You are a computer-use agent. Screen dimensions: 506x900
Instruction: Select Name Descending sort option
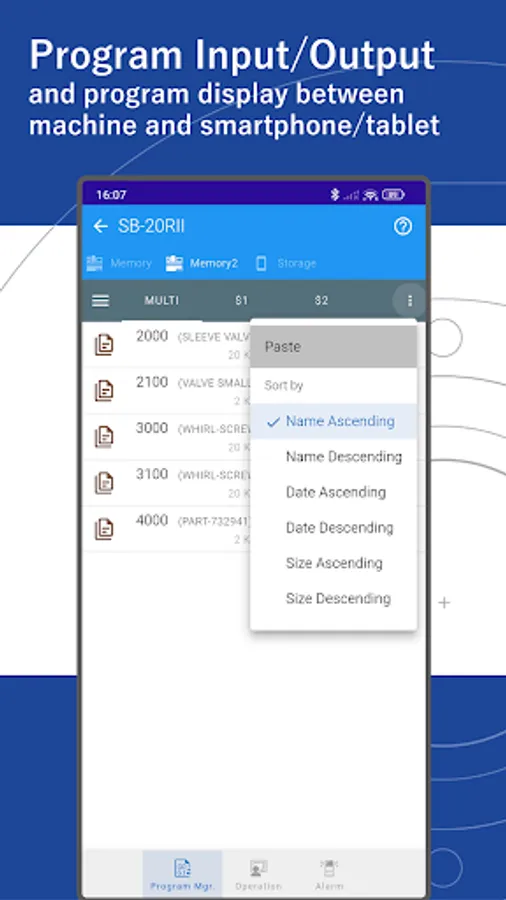tap(333, 457)
